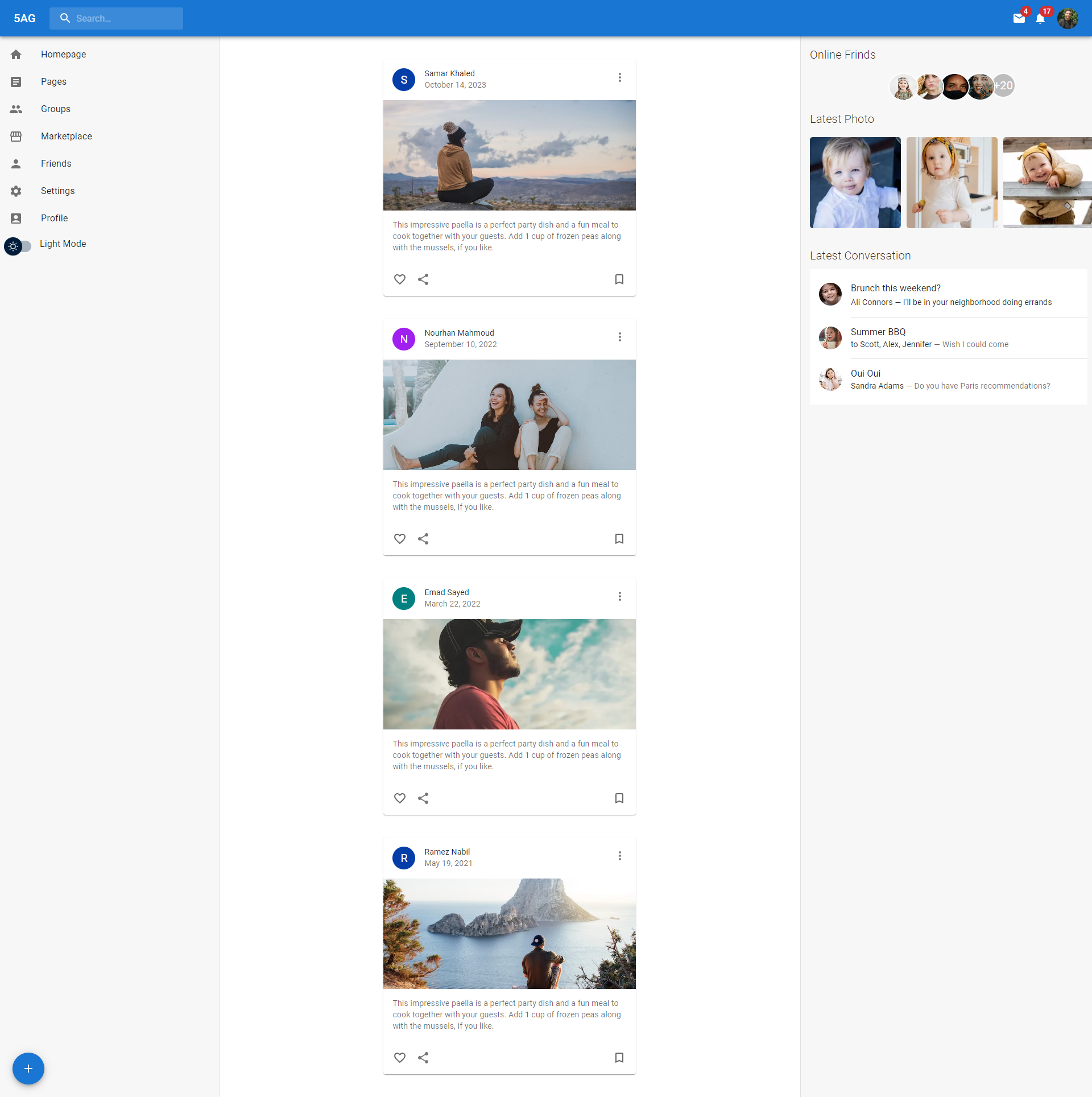The image size is (1092, 1097).
Task: Share Nourhan Mahmoud's post
Action: tap(423, 539)
